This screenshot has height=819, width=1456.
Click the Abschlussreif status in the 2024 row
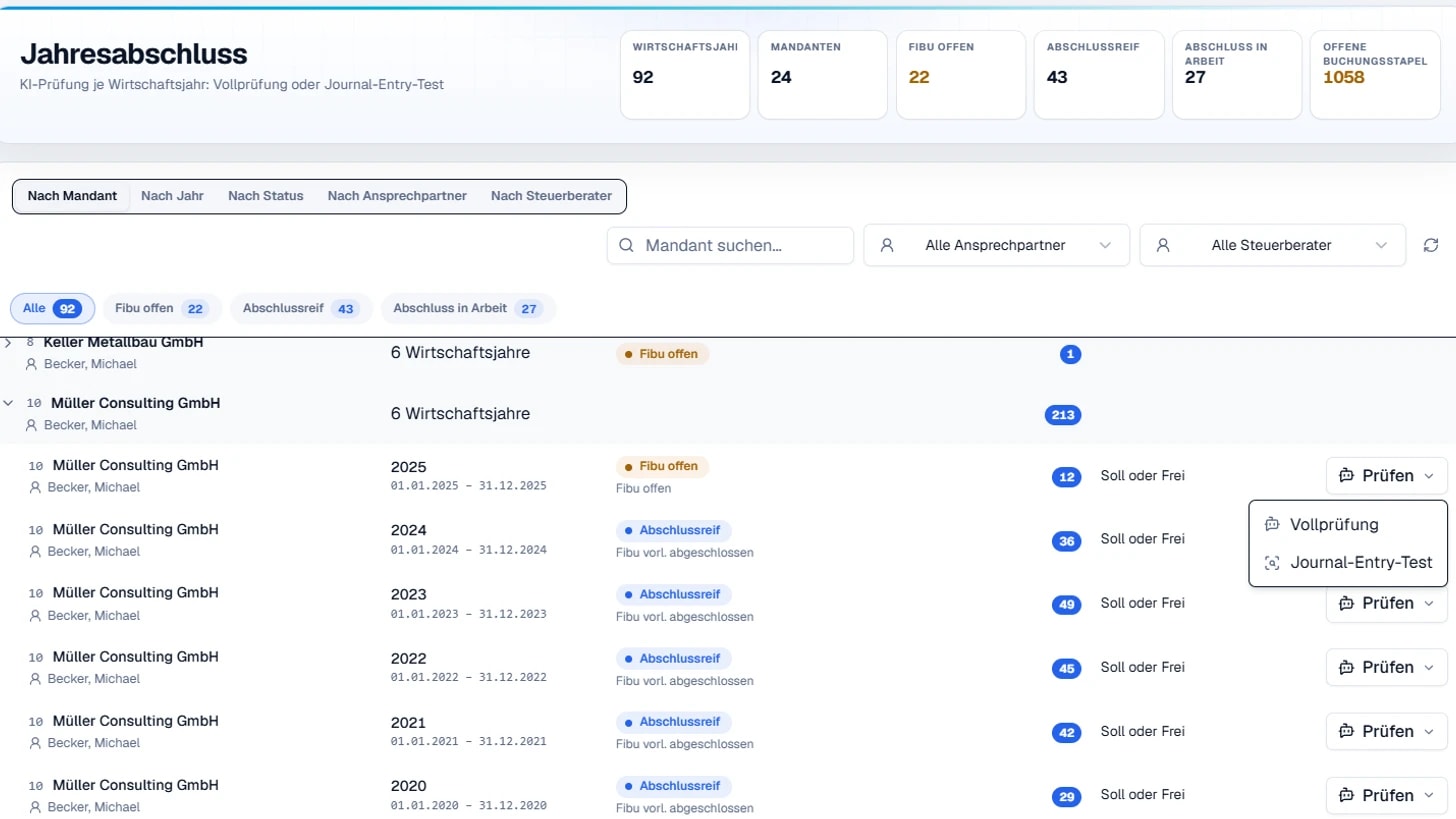674,531
